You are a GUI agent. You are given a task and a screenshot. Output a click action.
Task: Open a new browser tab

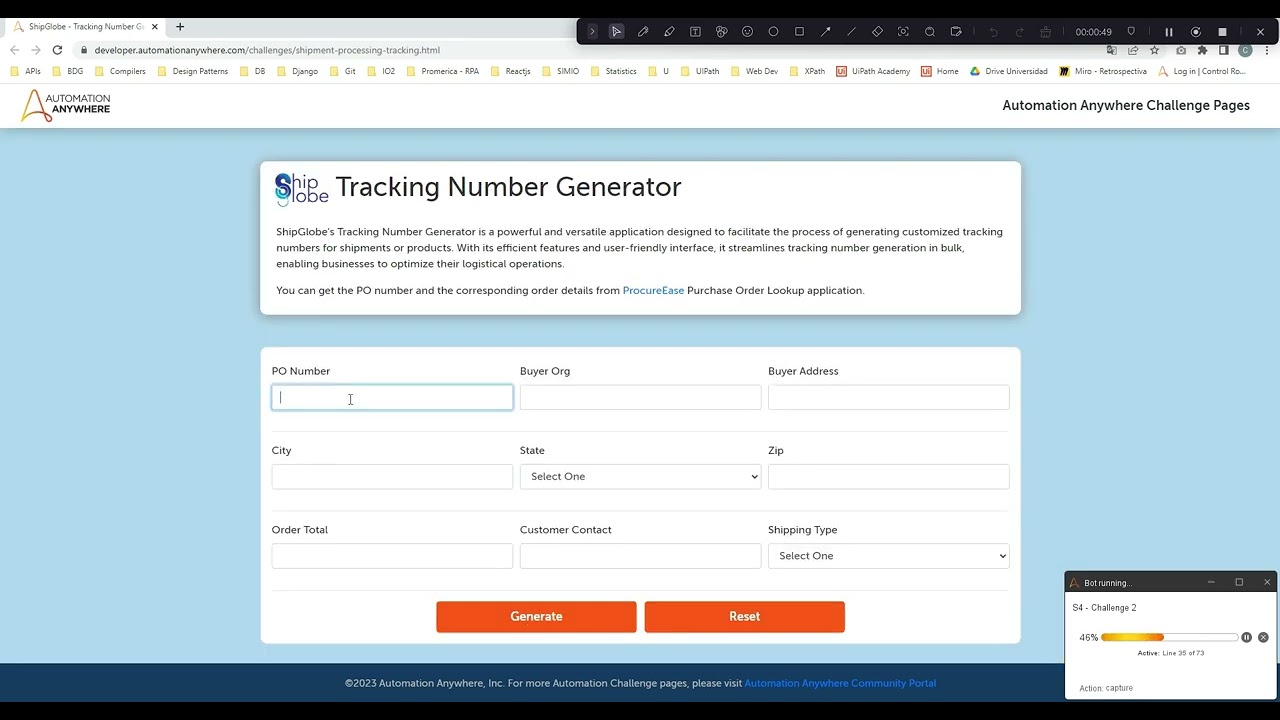[180, 27]
